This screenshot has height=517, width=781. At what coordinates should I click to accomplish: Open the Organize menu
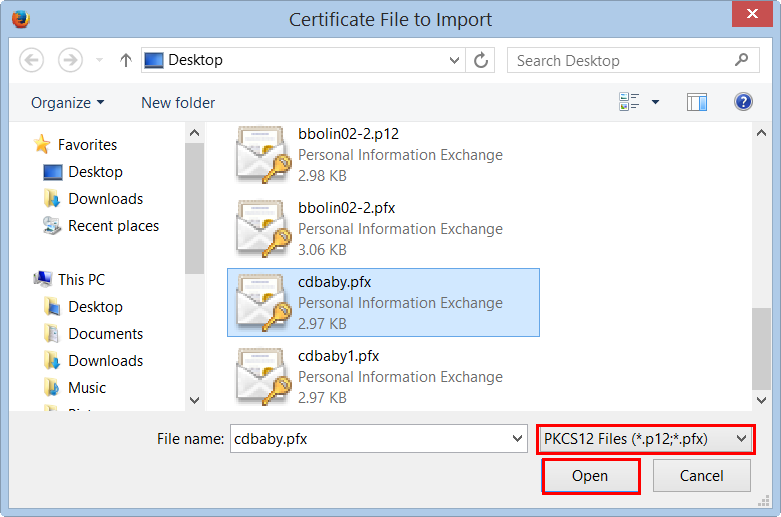click(x=67, y=102)
